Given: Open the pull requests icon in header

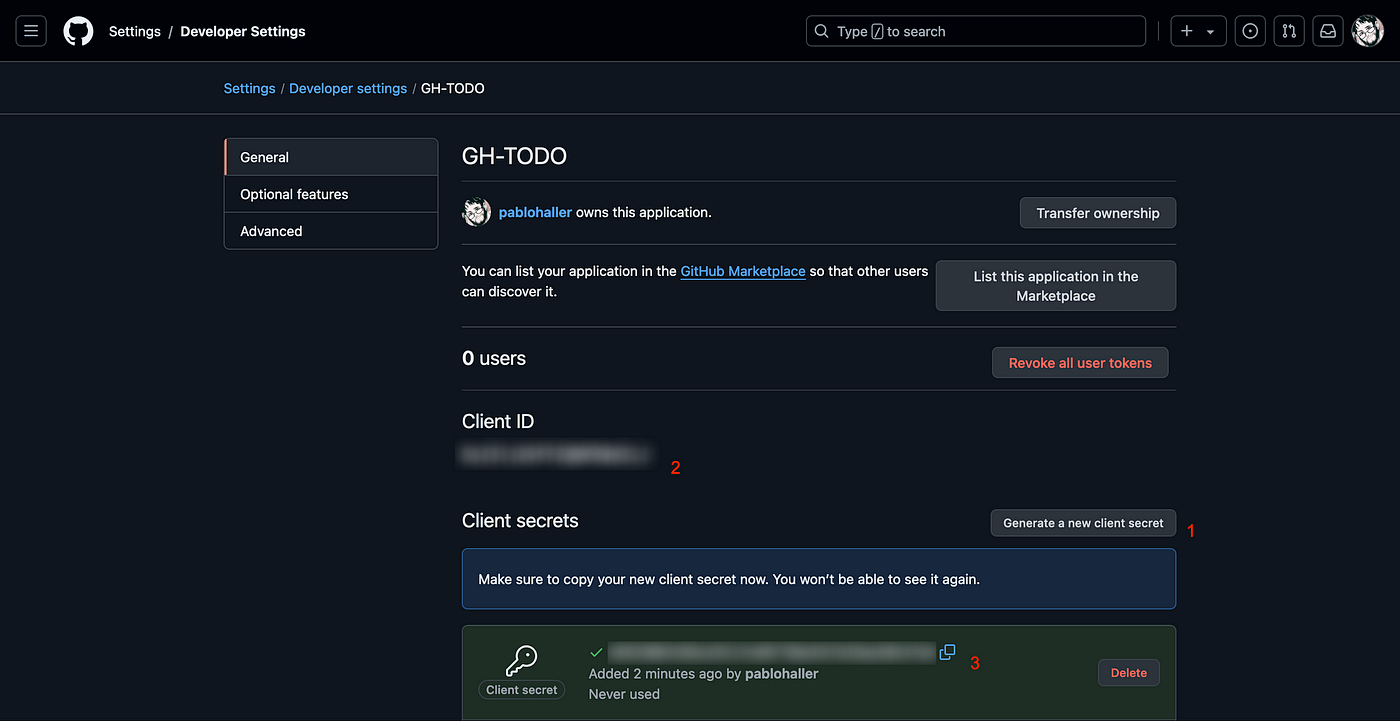Looking at the screenshot, I should click(1289, 31).
